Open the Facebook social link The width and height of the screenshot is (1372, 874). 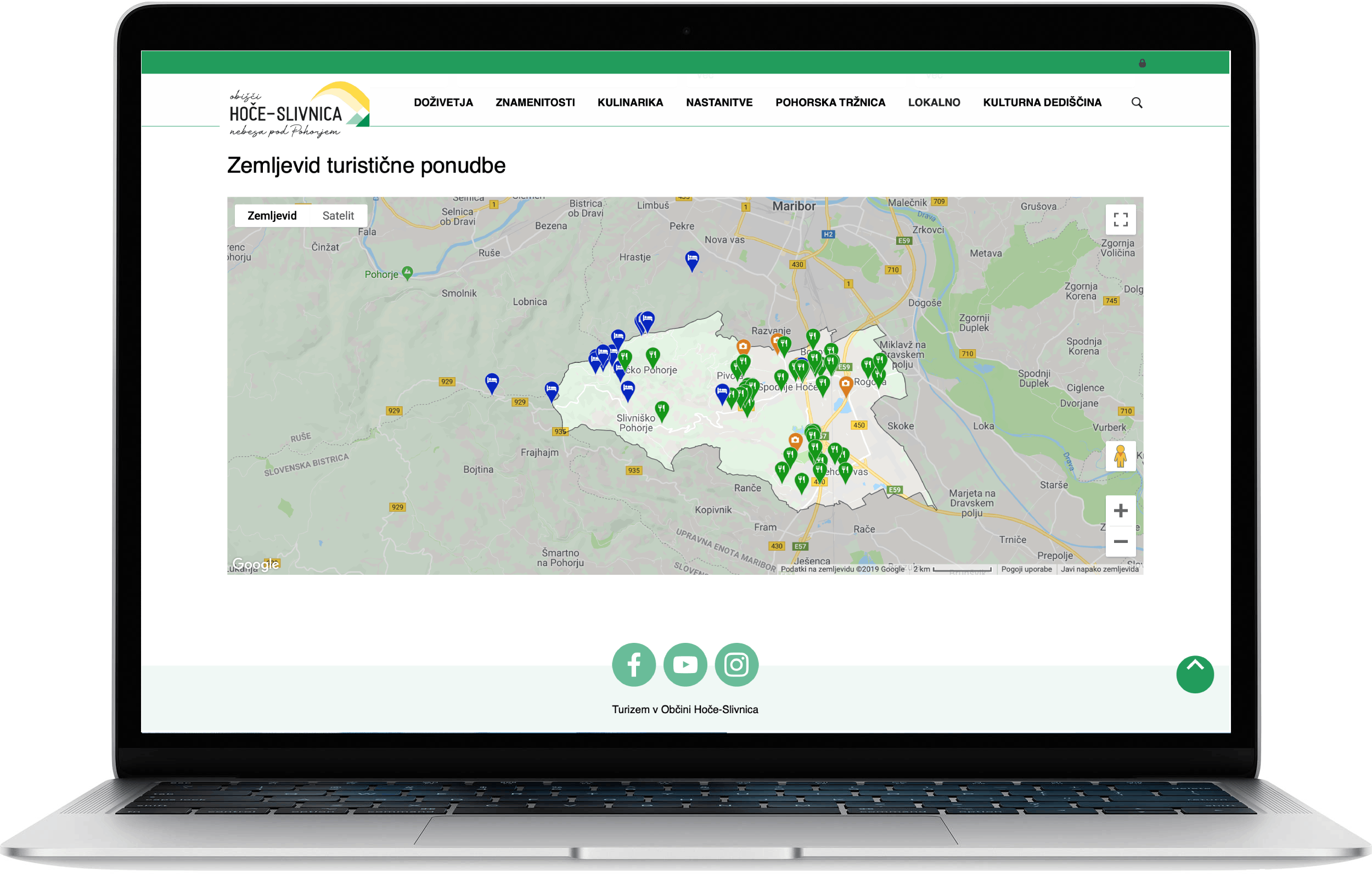(x=633, y=665)
